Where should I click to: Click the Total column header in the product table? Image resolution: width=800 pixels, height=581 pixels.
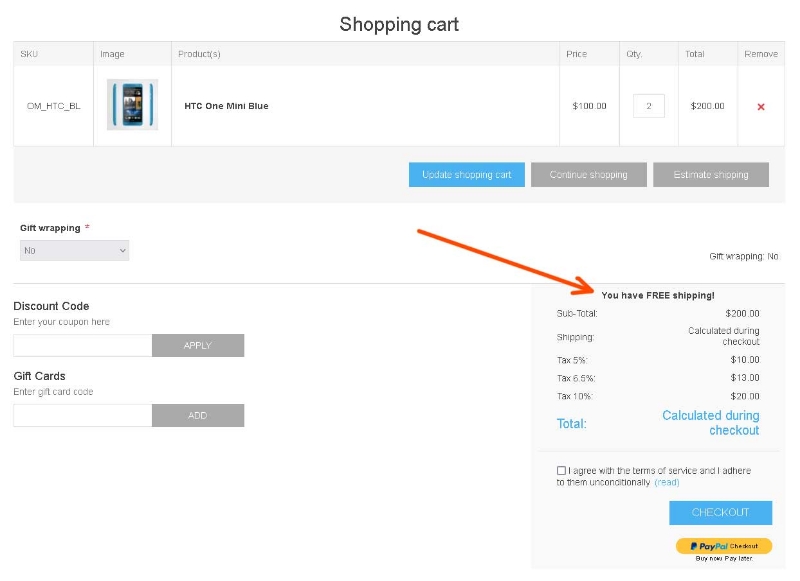point(695,54)
